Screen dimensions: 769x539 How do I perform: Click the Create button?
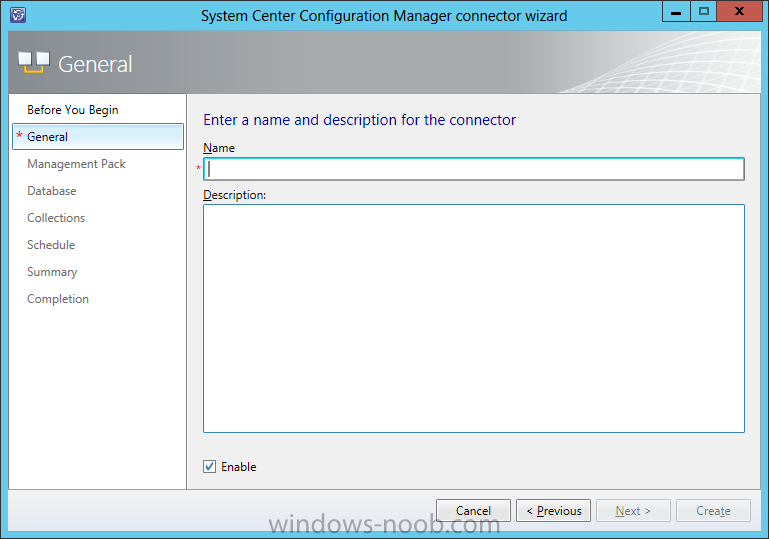tap(713, 511)
